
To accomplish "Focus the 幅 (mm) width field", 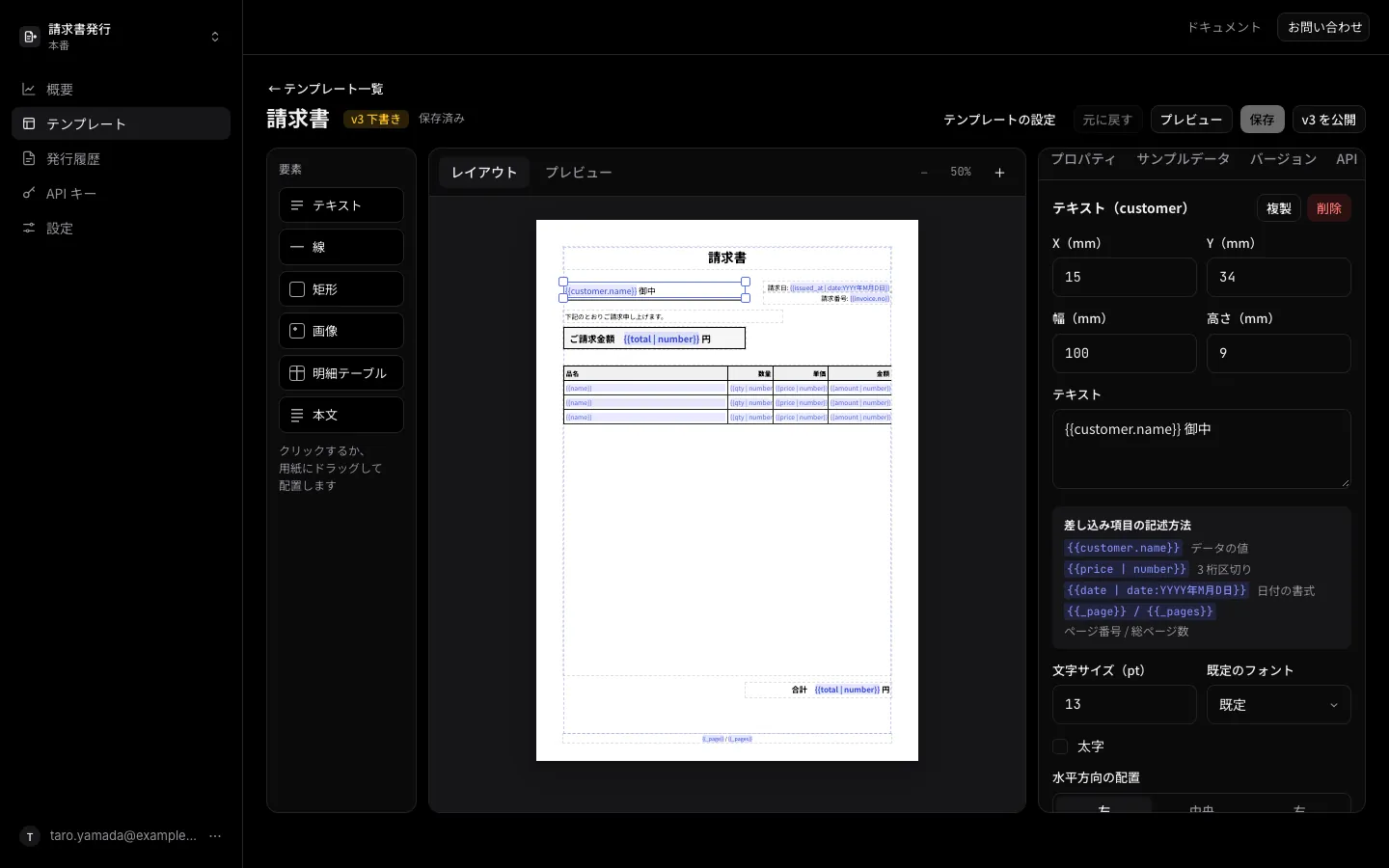I will point(1125,353).
